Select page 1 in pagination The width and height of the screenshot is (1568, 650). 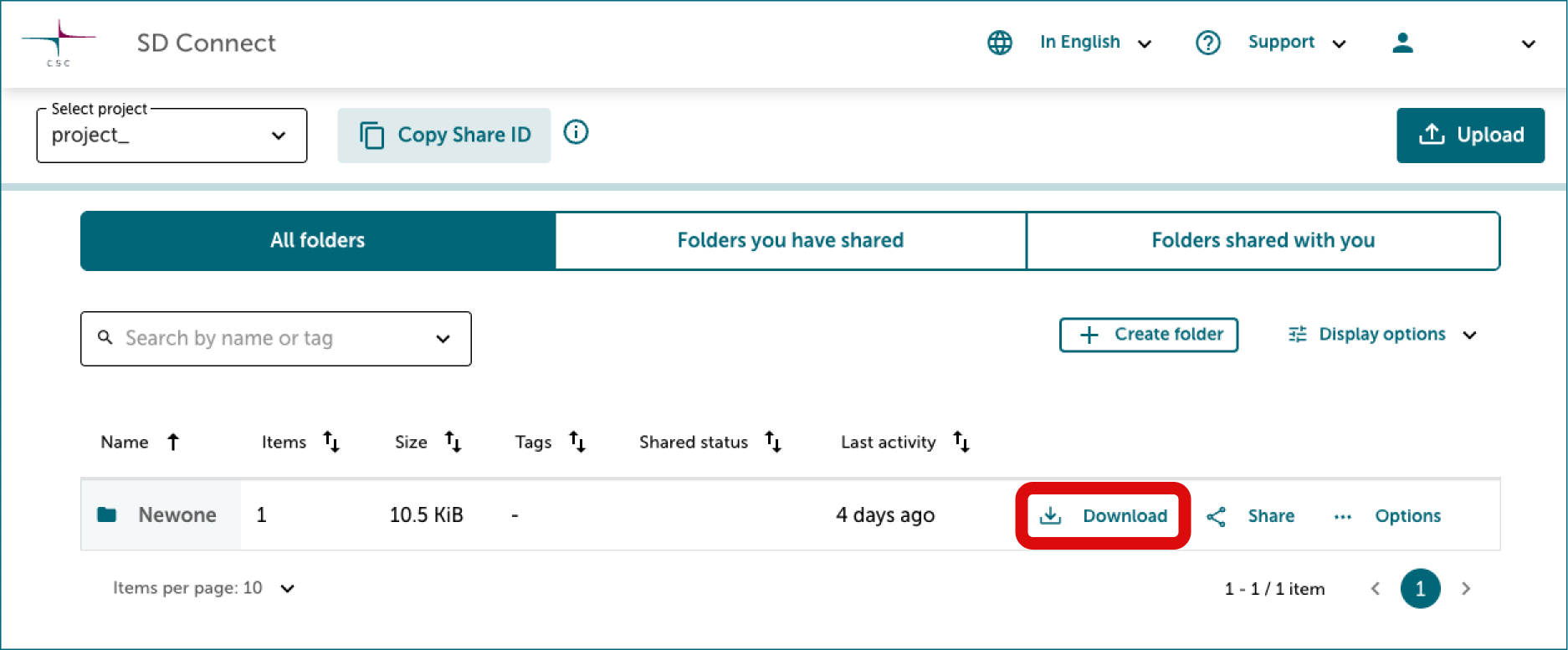click(1420, 589)
